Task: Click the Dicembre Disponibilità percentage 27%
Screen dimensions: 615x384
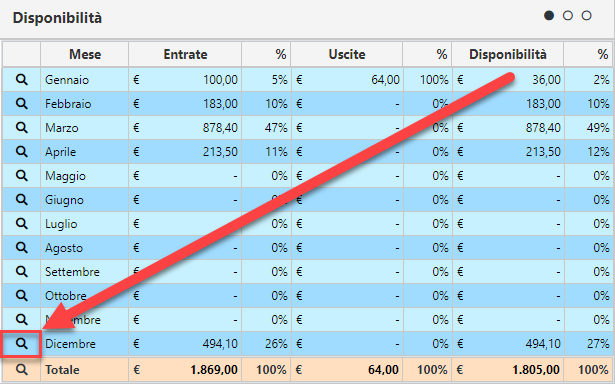Action: pyautogui.click(x=598, y=344)
